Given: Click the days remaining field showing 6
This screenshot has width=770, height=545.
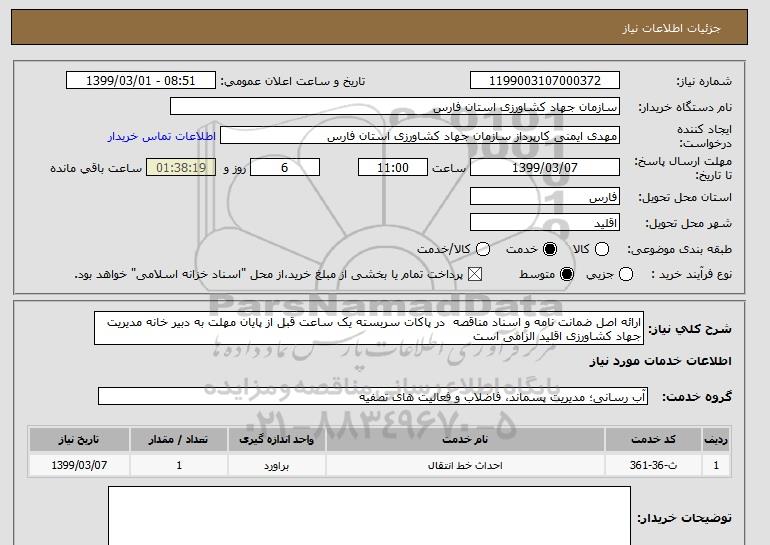Looking at the screenshot, I should (x=285, y=167).
